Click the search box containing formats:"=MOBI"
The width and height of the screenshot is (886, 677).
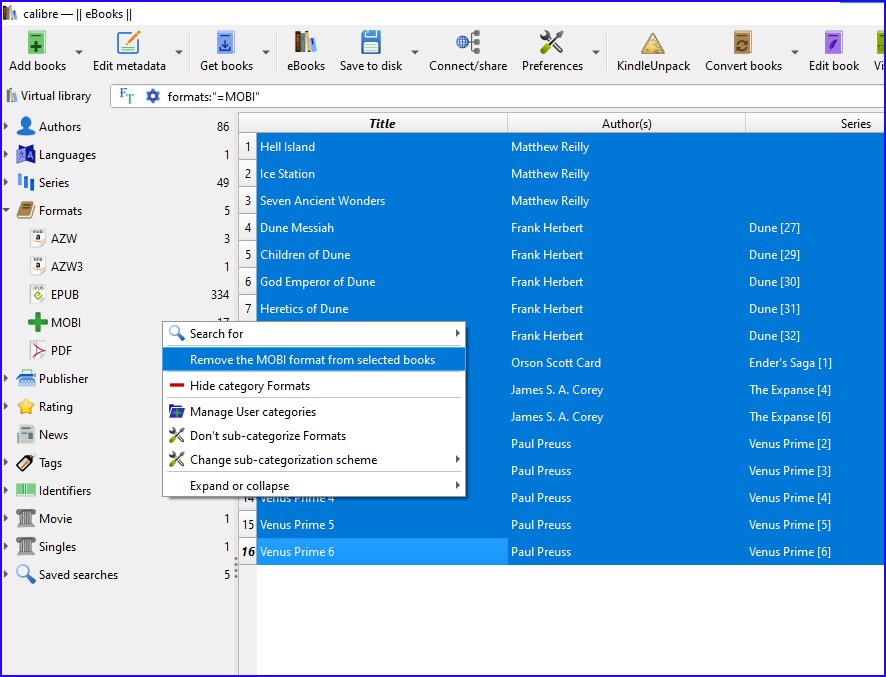pyautogui.click(x=500, y=96)
